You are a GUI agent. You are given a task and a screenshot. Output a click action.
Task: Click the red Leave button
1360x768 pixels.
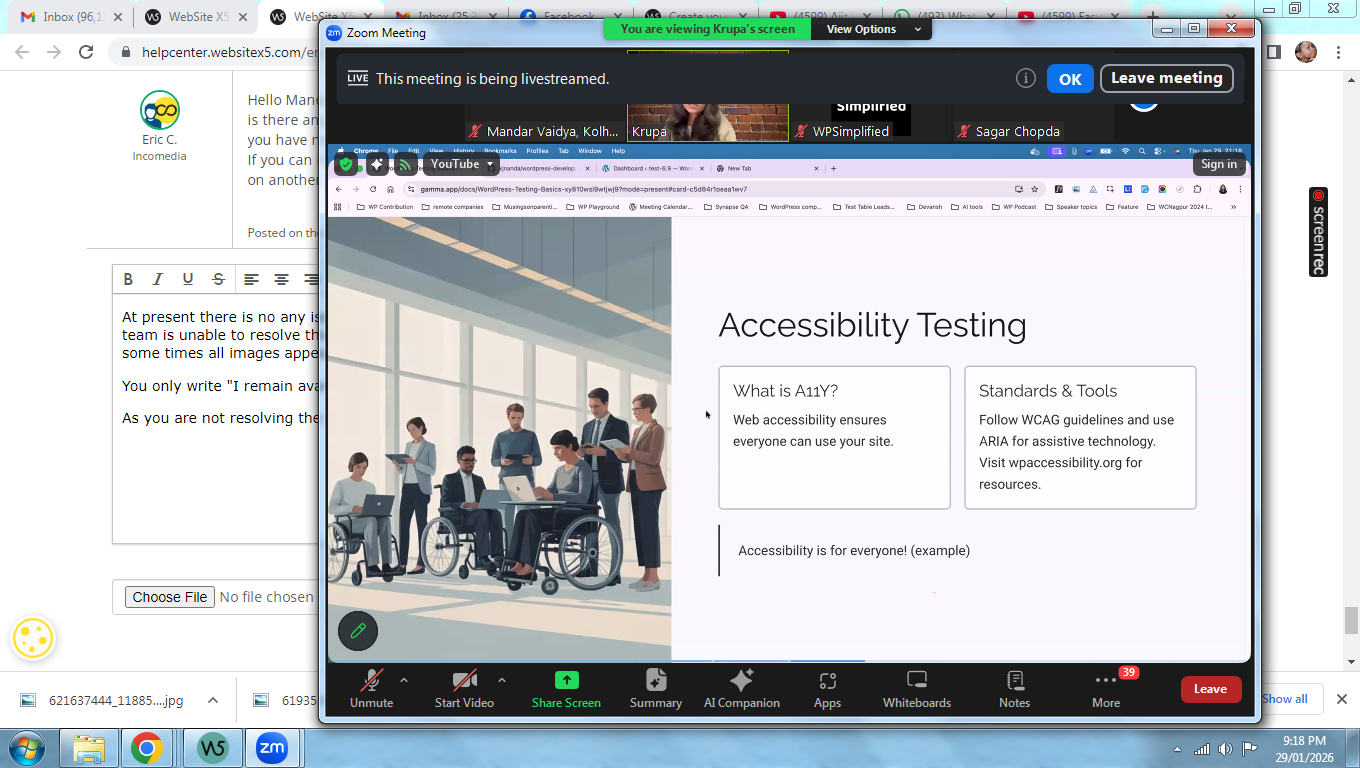click(1210, 689)
